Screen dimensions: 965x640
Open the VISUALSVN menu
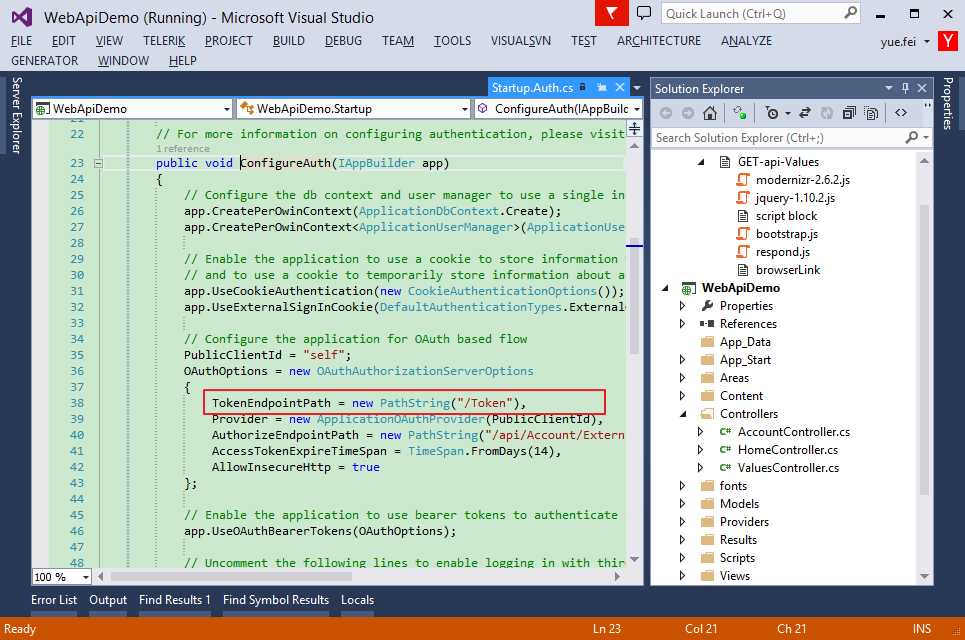tap(521, 41)
